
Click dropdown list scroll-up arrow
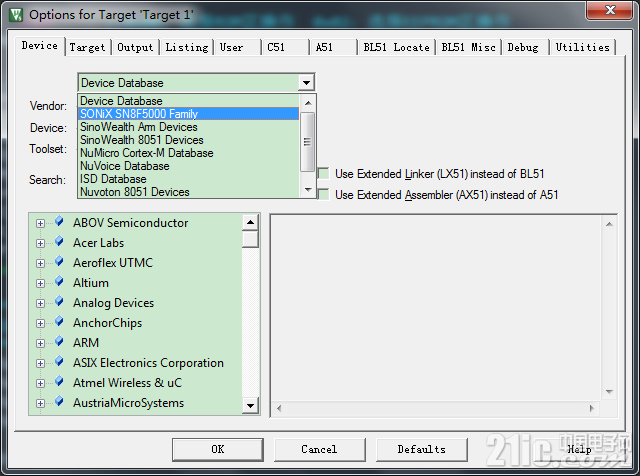click(308, 103)
